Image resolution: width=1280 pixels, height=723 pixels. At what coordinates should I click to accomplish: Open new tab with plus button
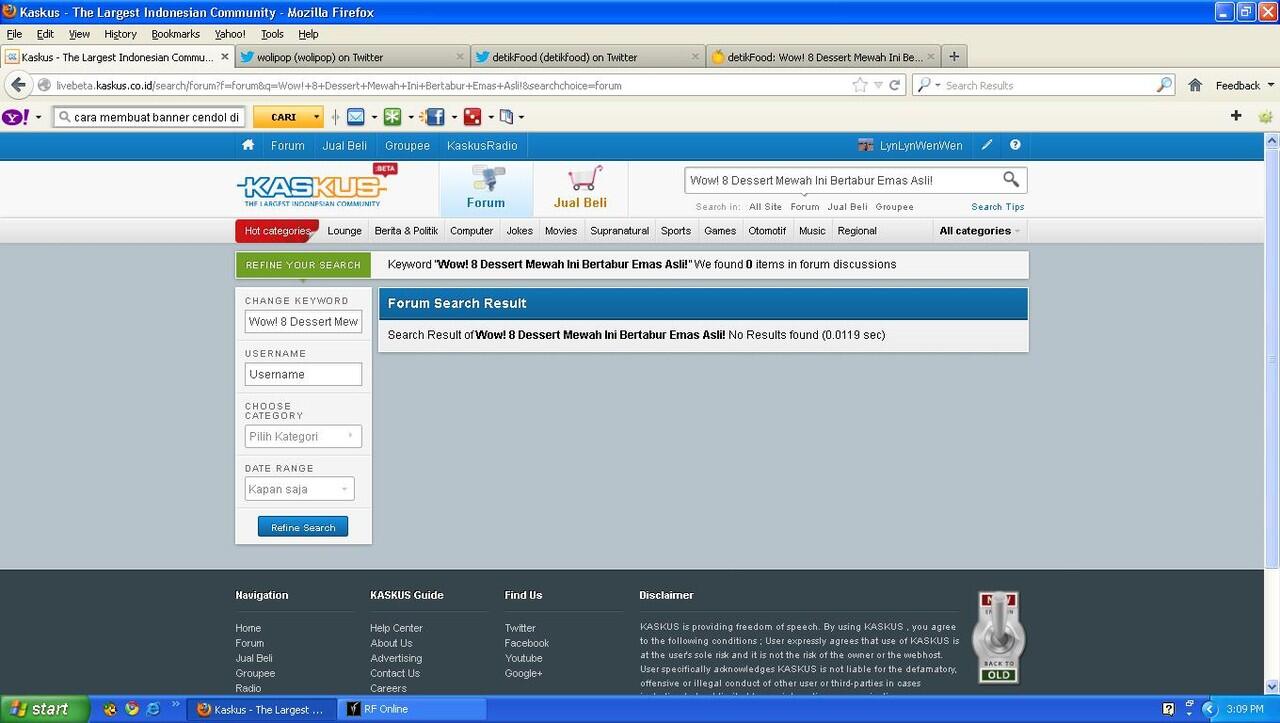click(953, 57)
